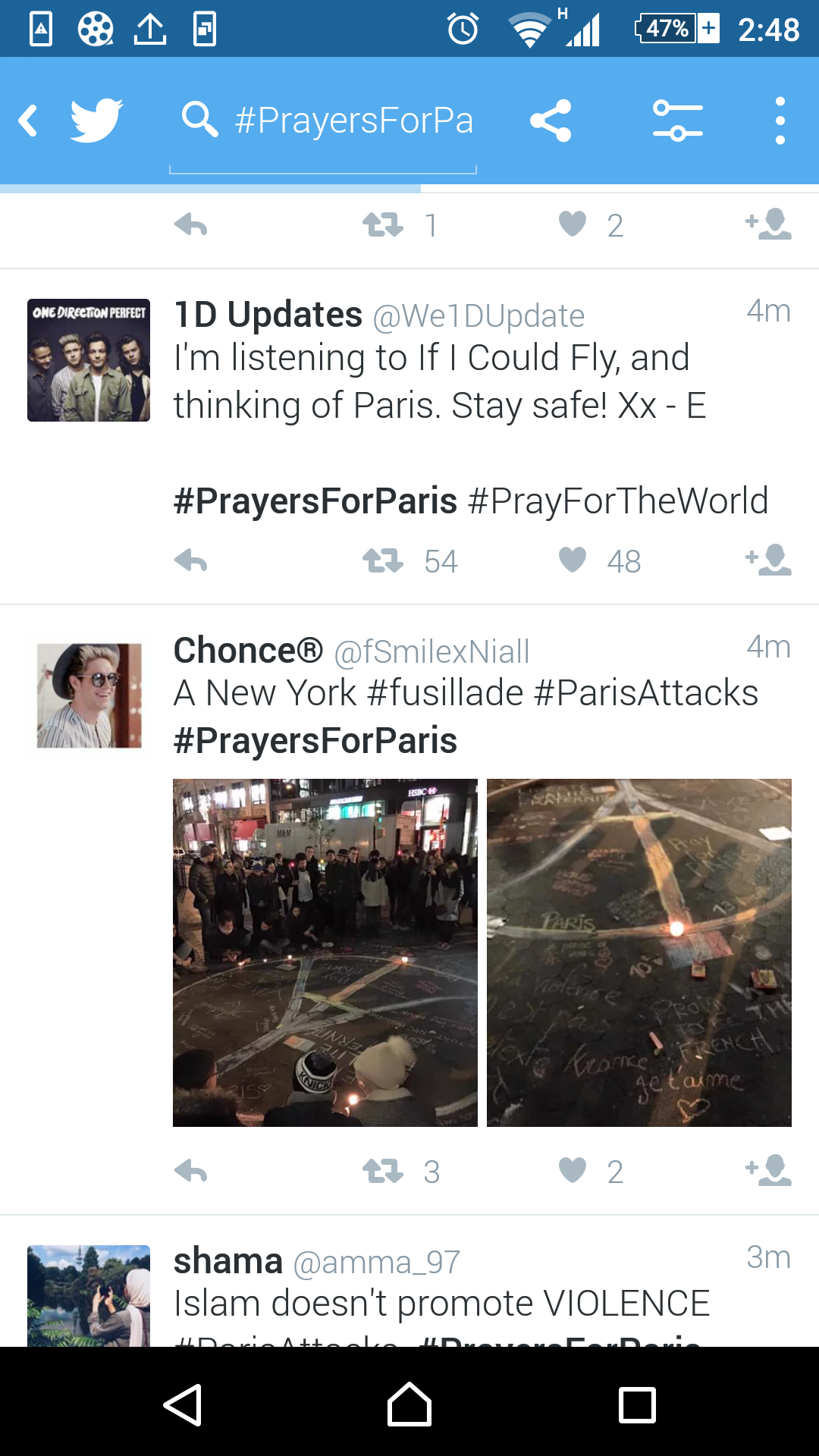Open the chalk peace sign photo
Screen dimensions: 819x1456
click(639, 952)
